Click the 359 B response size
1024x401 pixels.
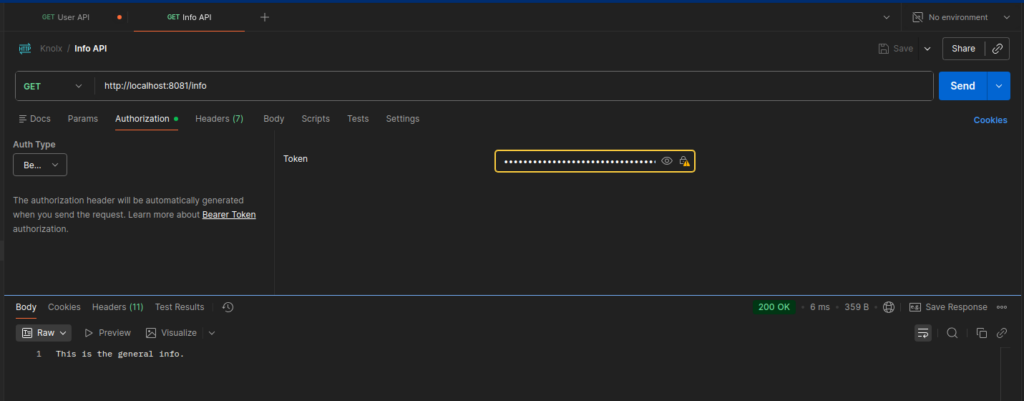856,307
